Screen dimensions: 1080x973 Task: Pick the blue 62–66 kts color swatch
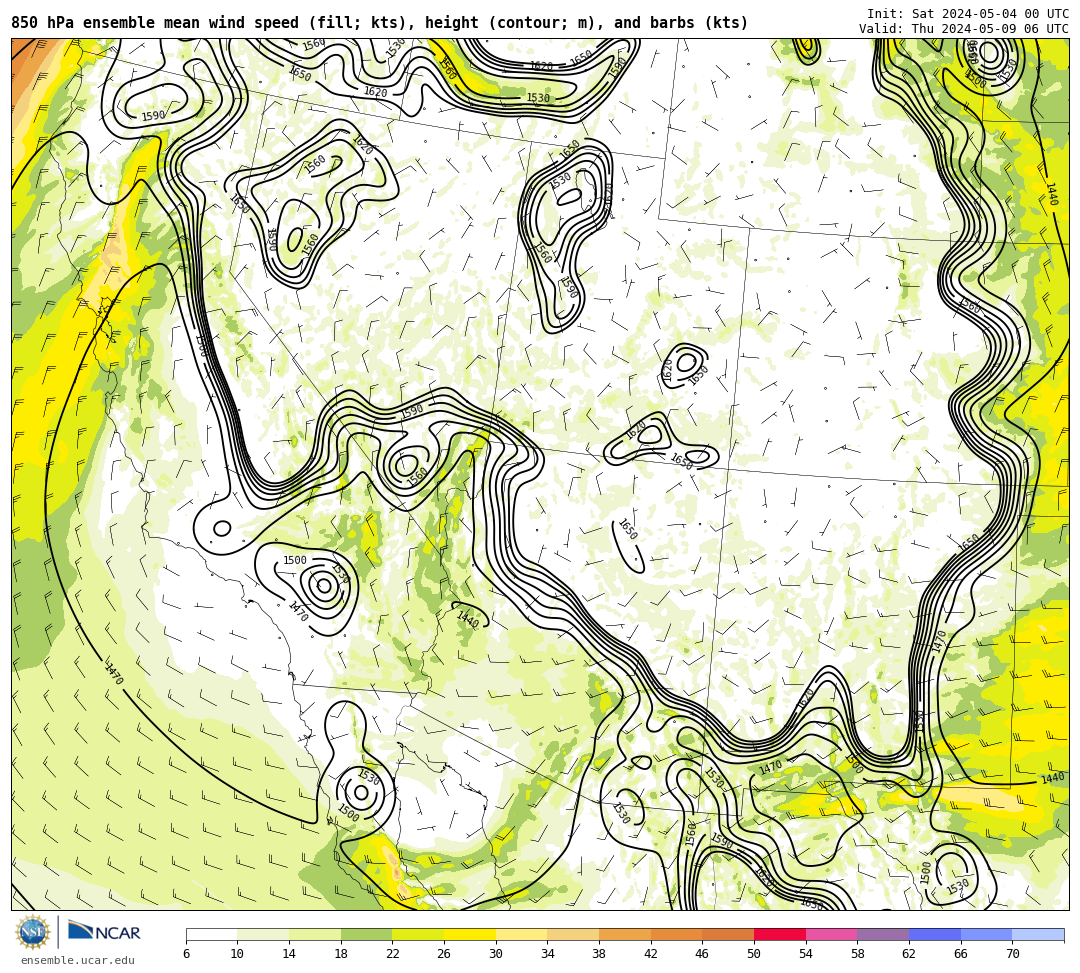click(935, 934)
